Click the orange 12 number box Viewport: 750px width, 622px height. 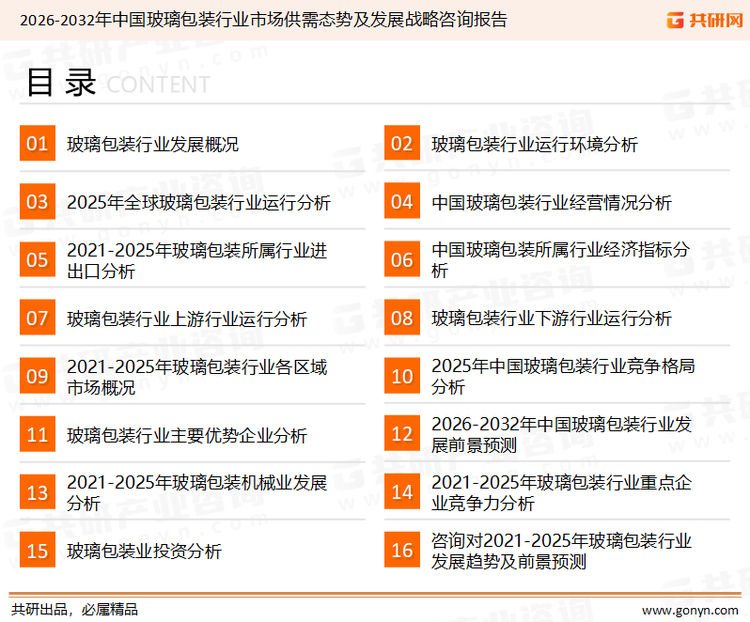click(x=402, y=434)
